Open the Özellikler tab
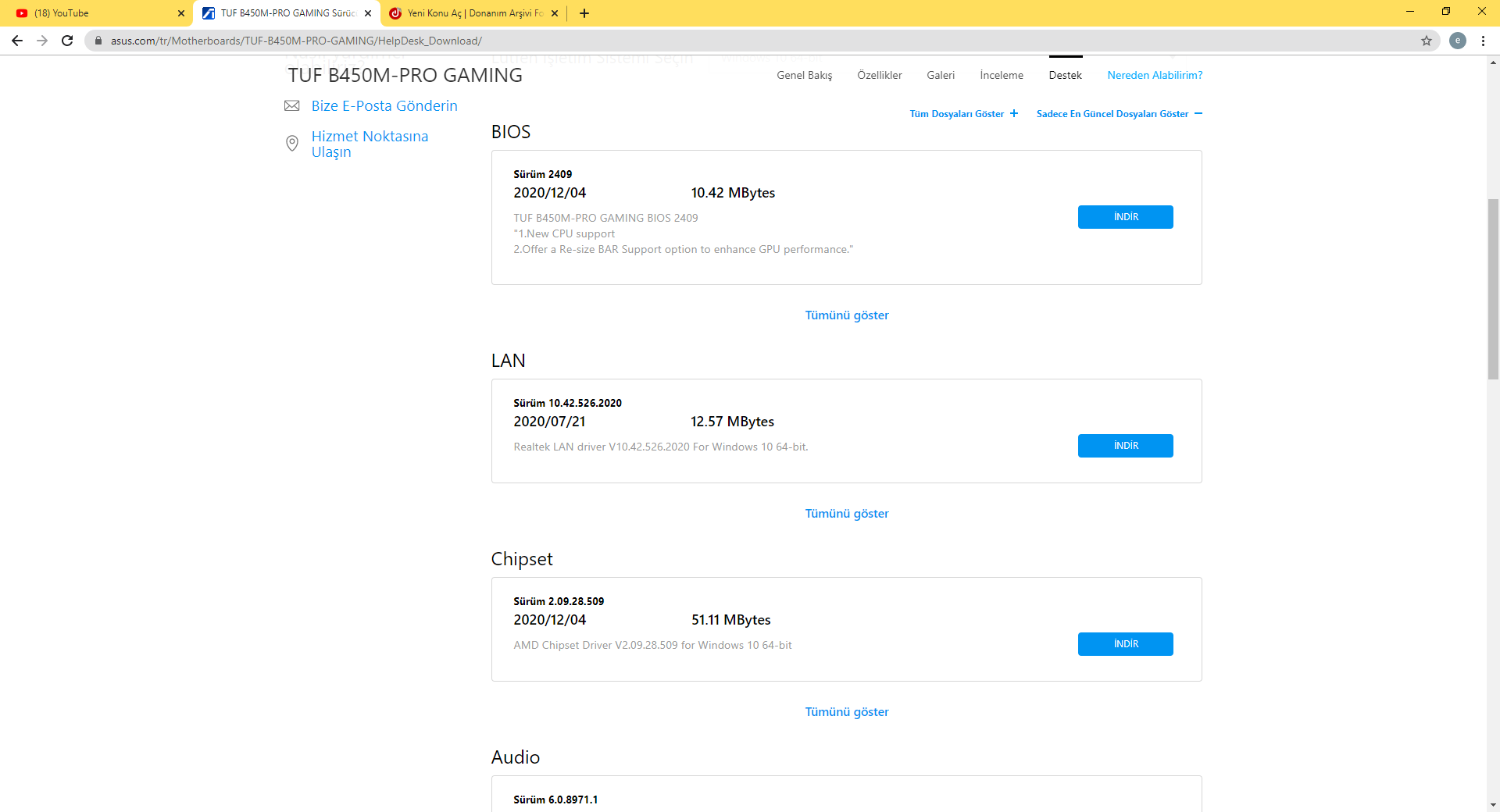This screenshot has width=1500, height=812. tap(880, 75)
